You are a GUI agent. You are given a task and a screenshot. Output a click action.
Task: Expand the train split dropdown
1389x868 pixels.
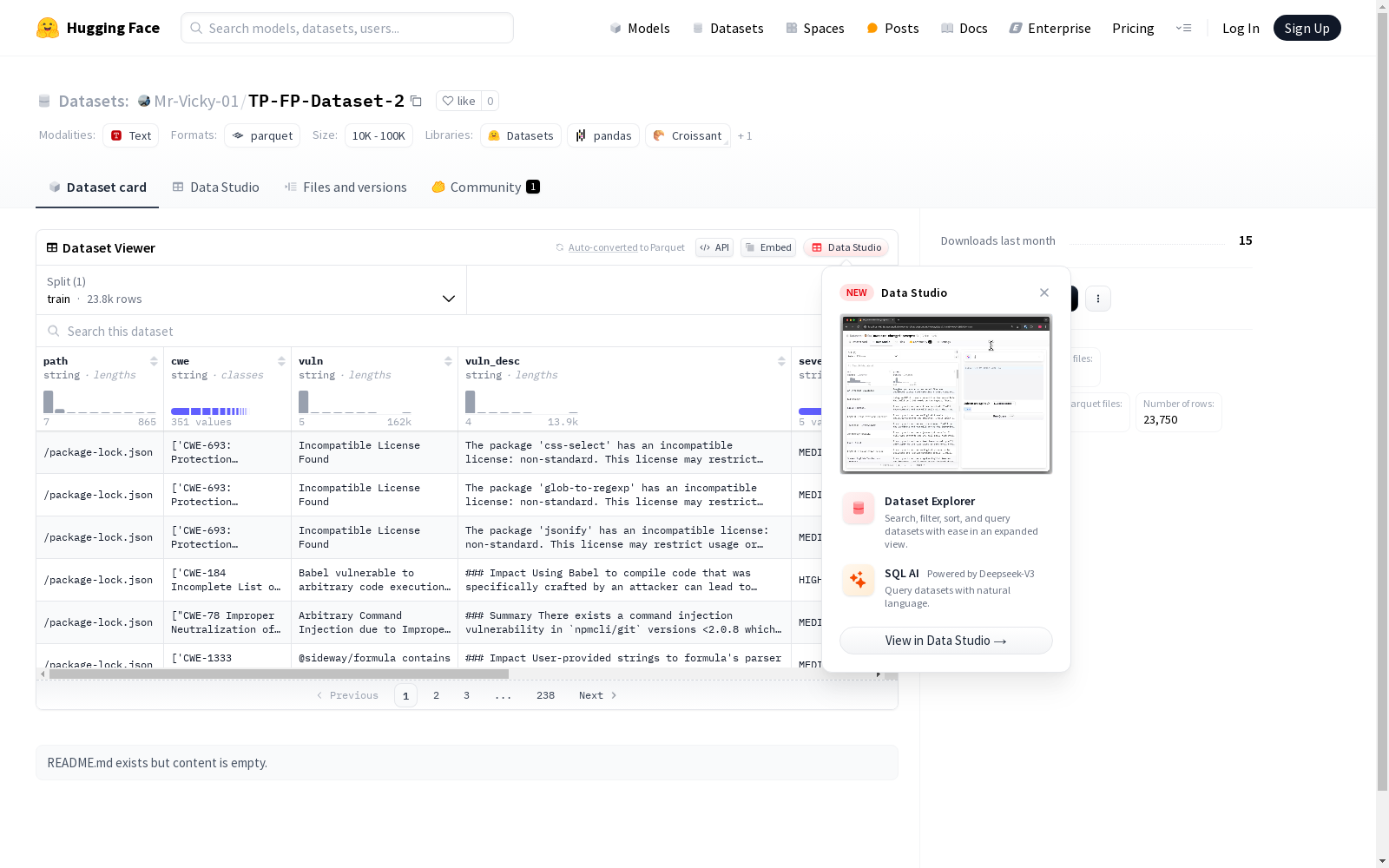[251, 290]
